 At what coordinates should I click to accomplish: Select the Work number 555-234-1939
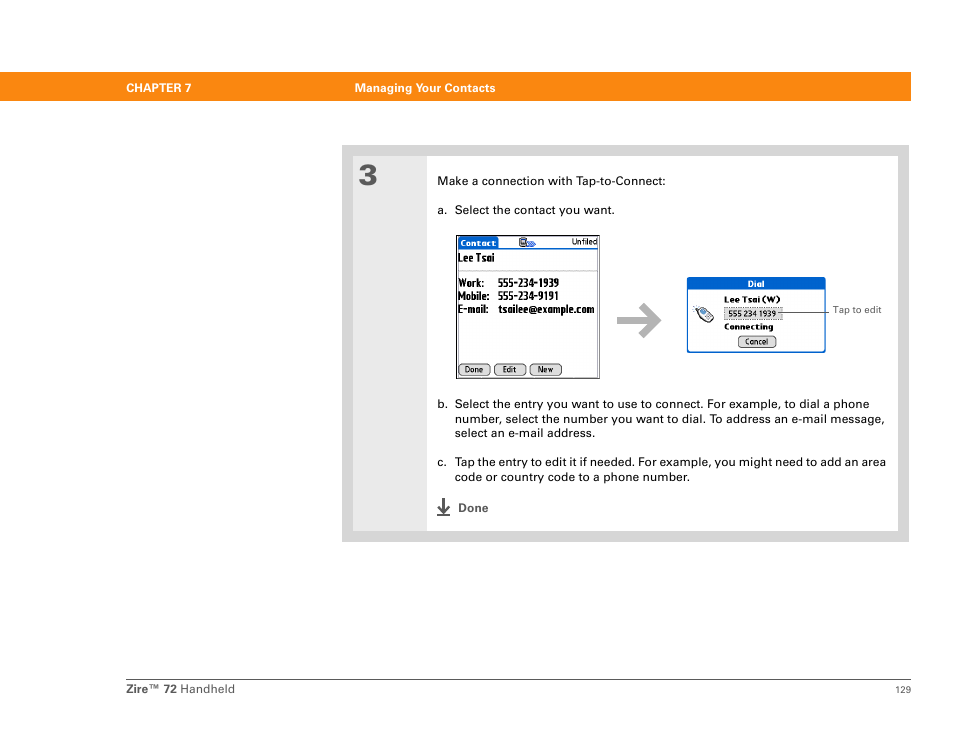528,283
